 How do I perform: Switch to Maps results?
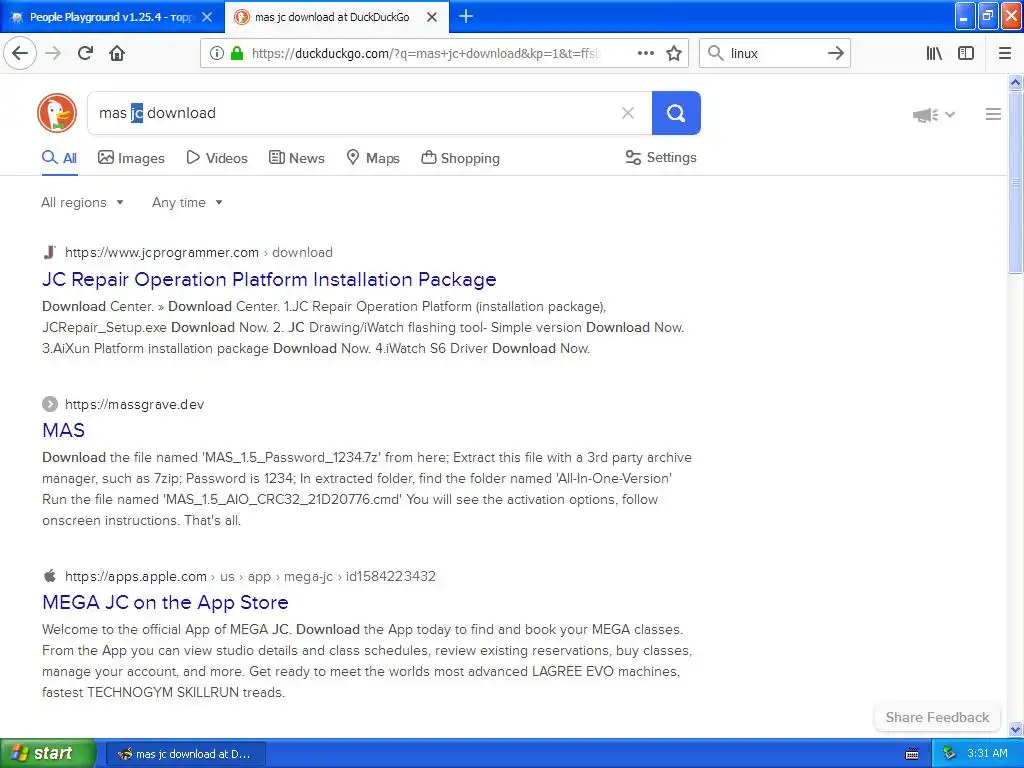[373, 158]
